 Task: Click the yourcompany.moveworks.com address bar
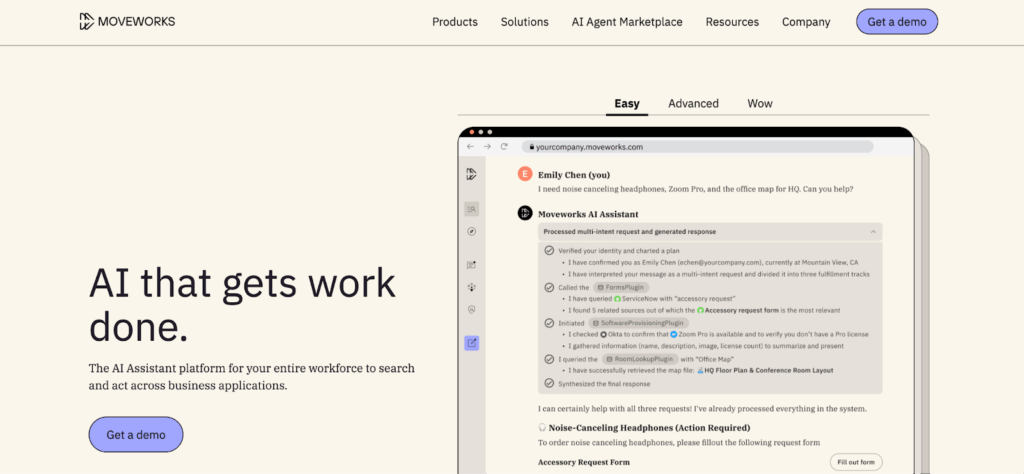697,147
